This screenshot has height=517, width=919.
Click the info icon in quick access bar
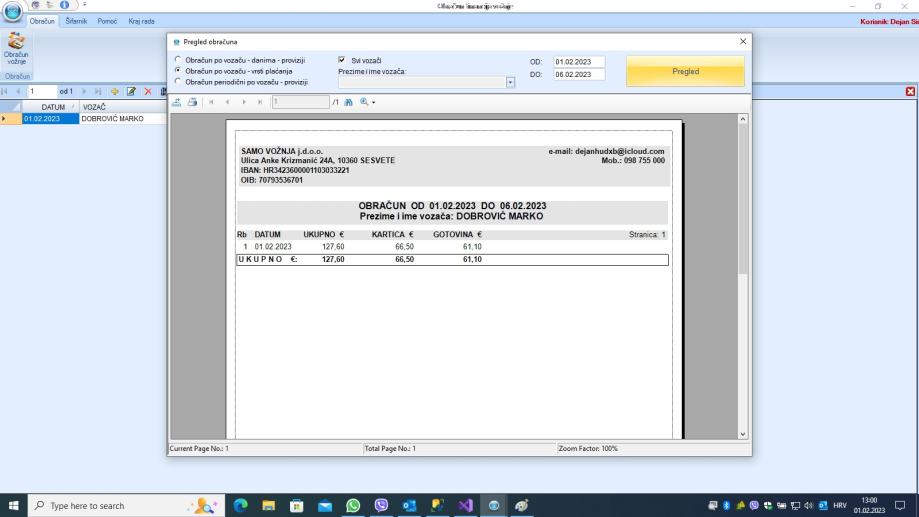64,5
